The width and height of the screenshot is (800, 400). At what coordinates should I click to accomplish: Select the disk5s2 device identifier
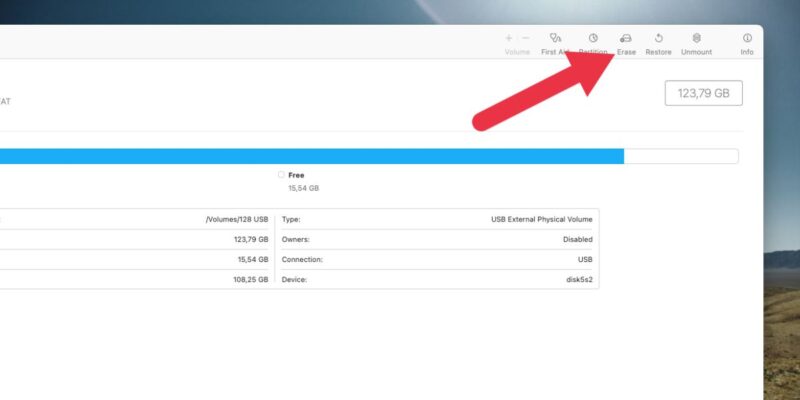579,280
